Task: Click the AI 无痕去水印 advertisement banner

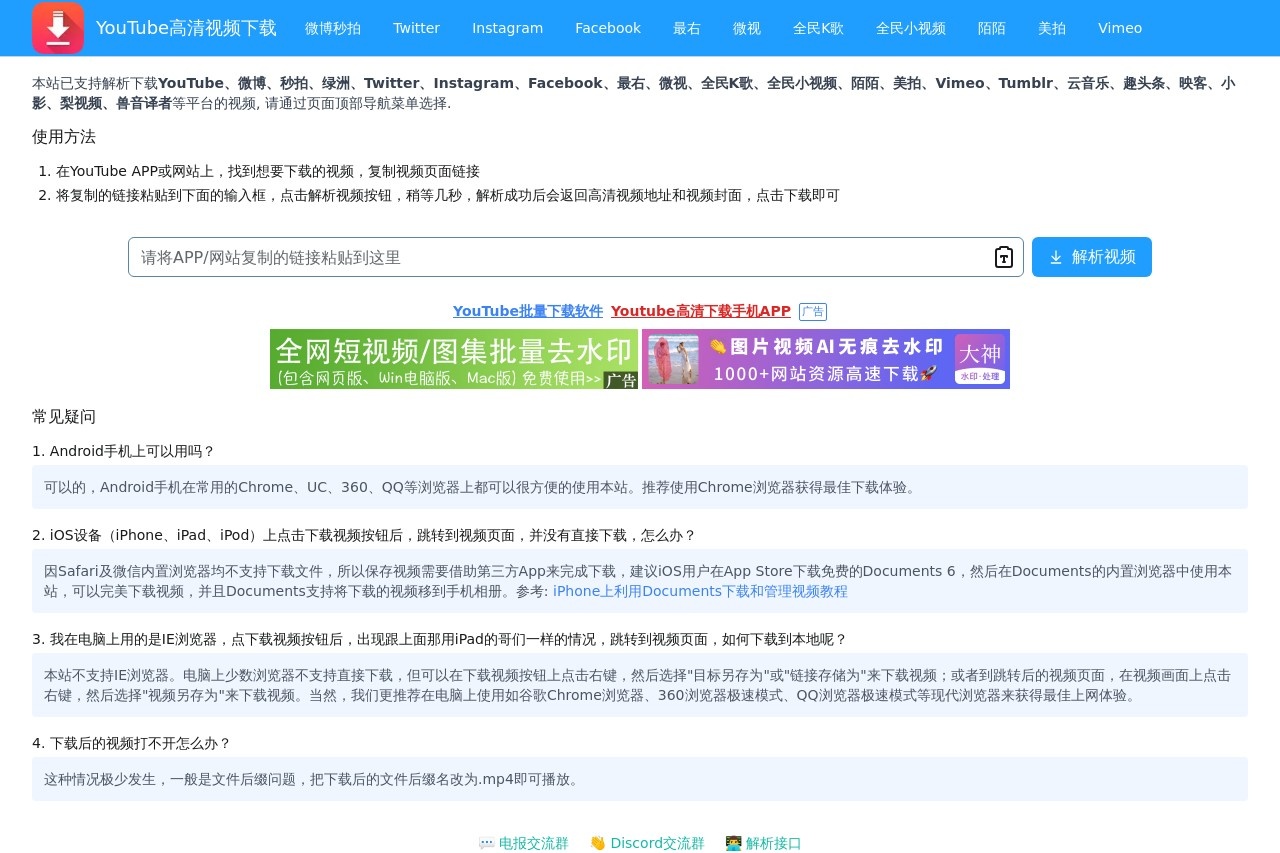Action: [825, 359]
